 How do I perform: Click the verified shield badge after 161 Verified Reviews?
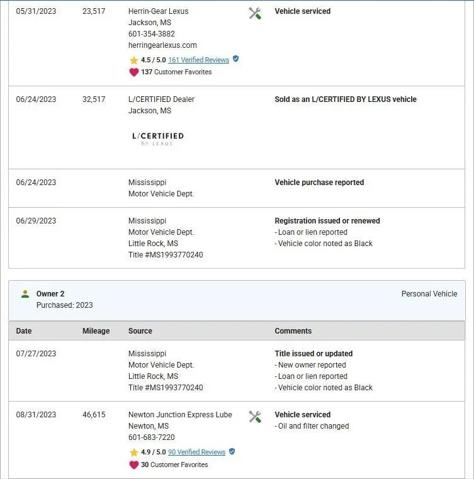[236, 59]
